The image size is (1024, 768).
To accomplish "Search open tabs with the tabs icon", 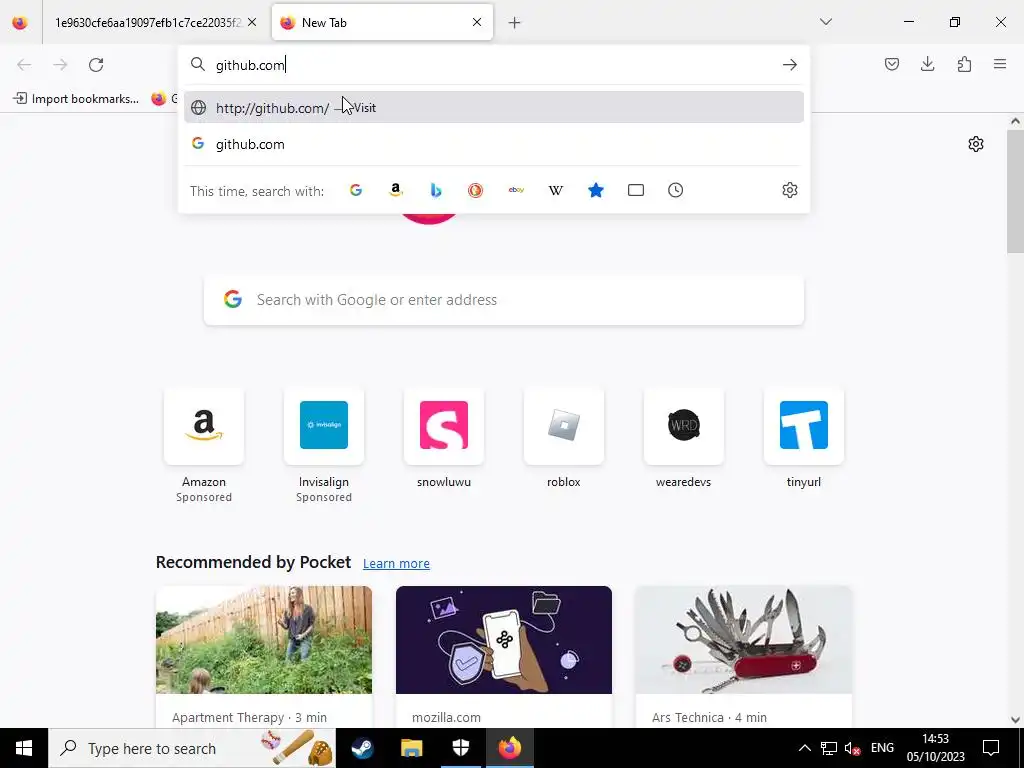I will 635,190.
